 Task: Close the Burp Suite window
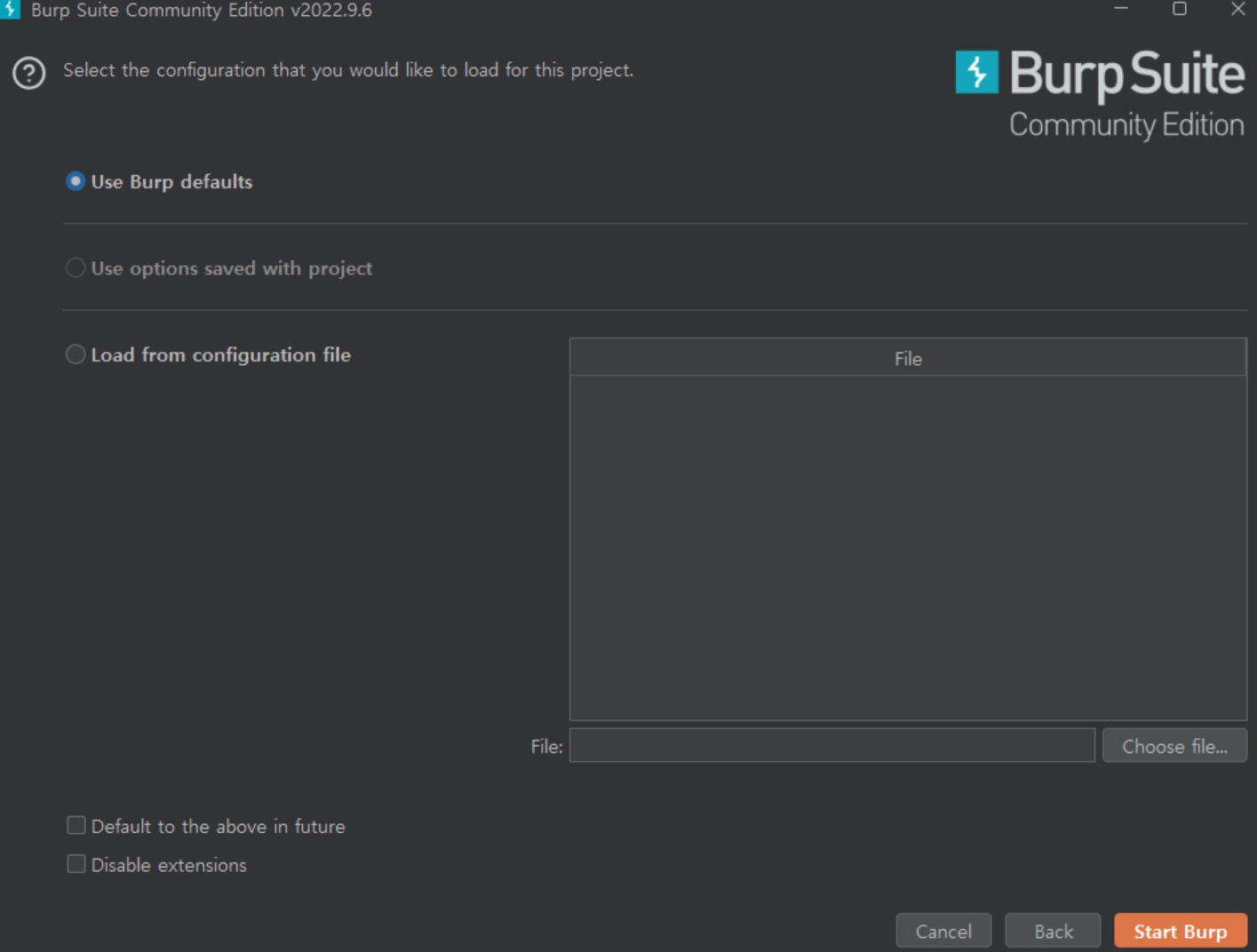pos(1237,9)
